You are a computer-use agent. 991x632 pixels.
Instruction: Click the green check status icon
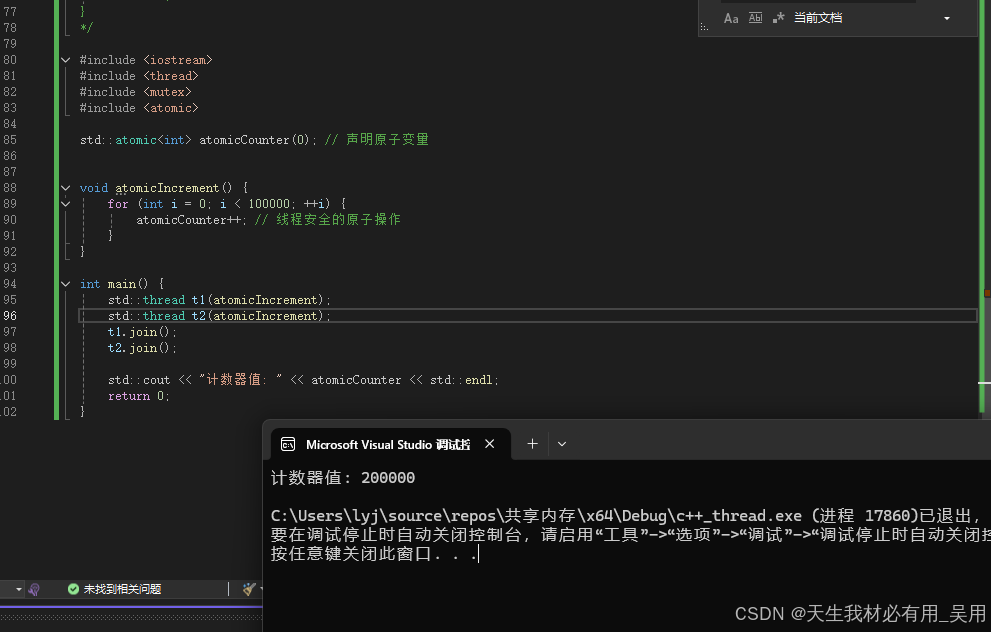click(73, 589)
